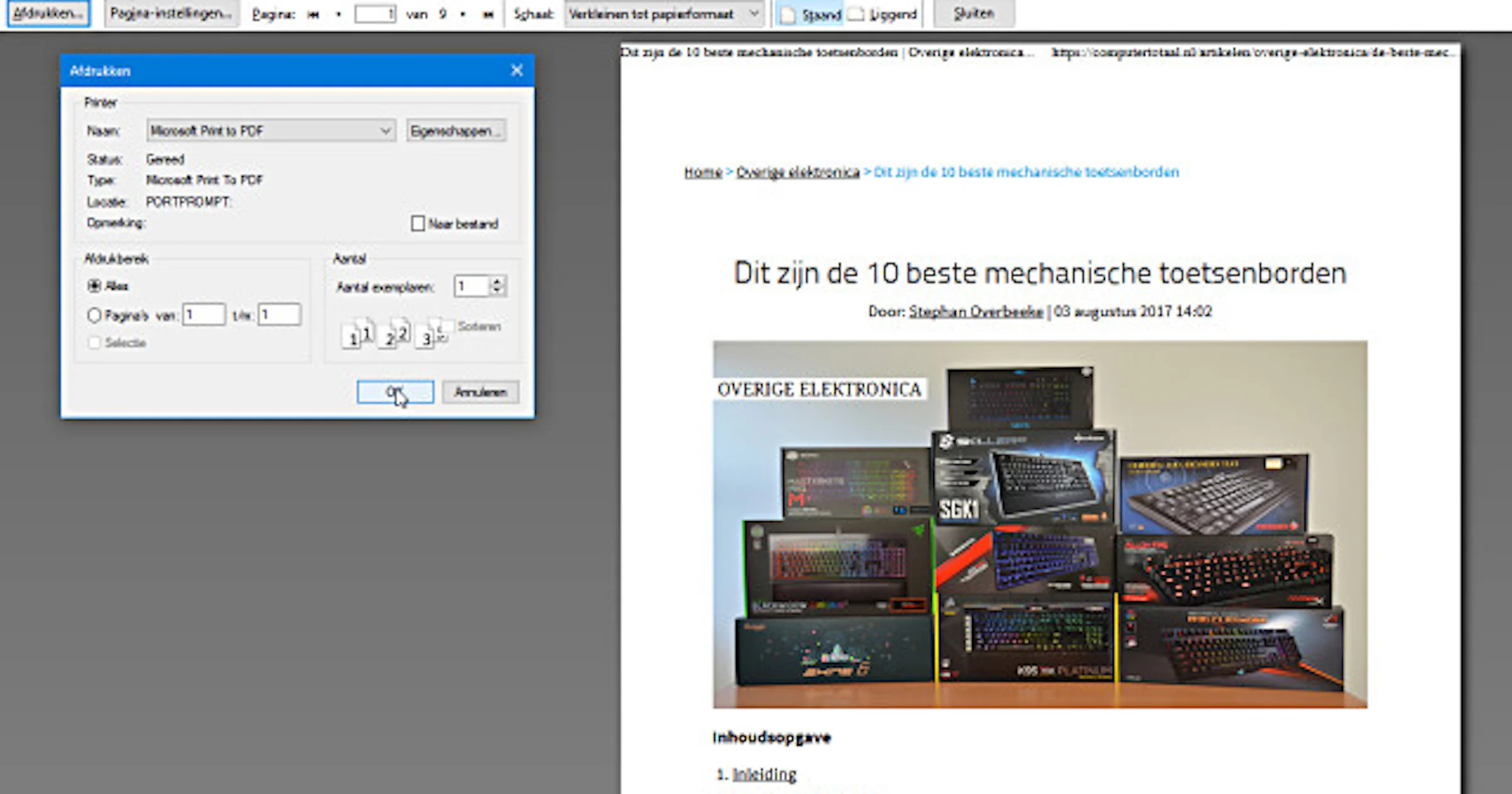Image resolution: width=1512 pixels, height=794 pixels.
Task: Go to previous page arrow
Action: click(338, 14)
